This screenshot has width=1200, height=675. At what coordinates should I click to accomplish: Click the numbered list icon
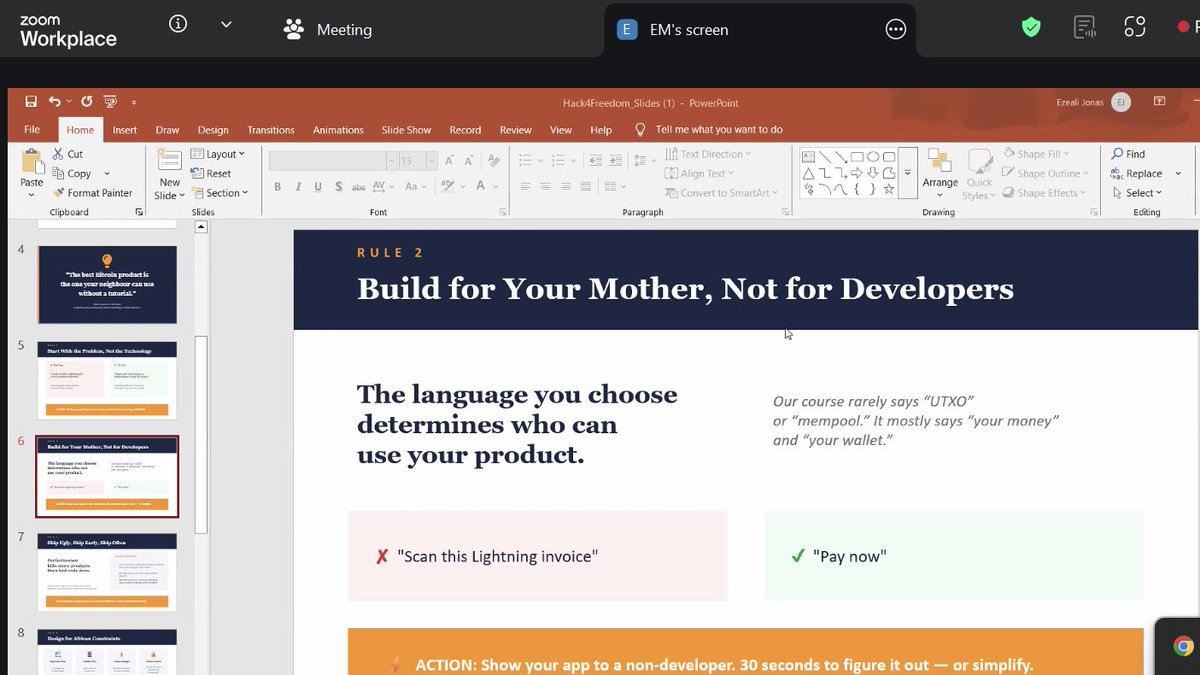coord(559,160)
